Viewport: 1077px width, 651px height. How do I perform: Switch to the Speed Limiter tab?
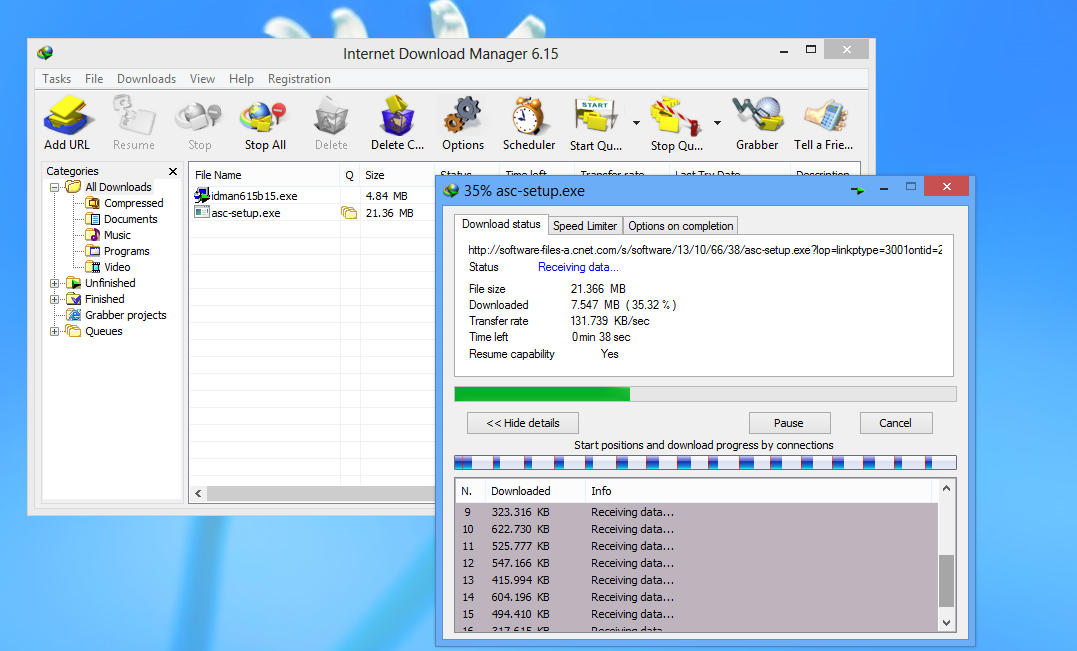[x=585, y=225]
